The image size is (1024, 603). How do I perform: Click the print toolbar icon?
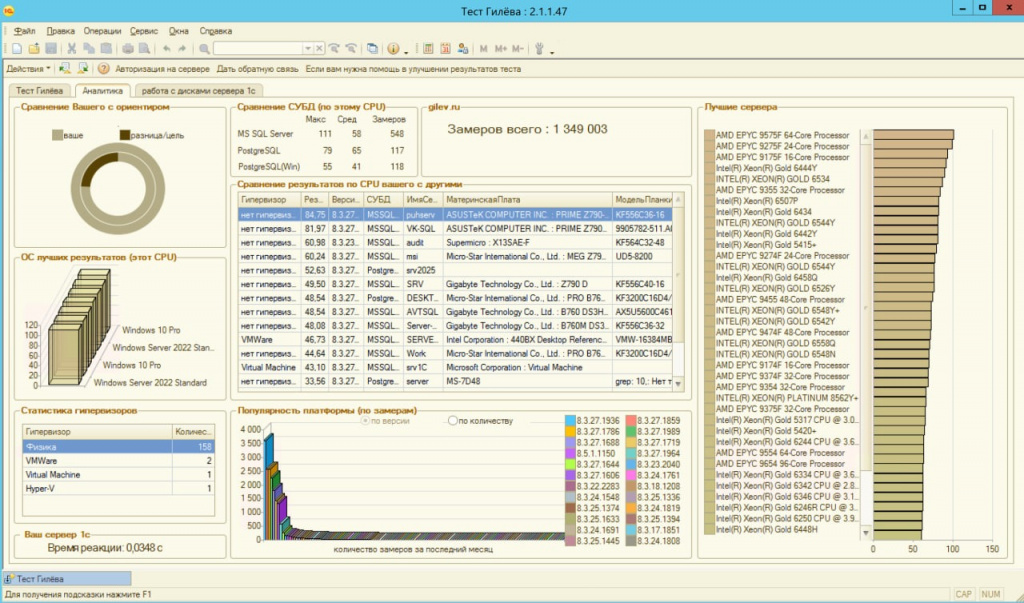(x=128, y=48)
